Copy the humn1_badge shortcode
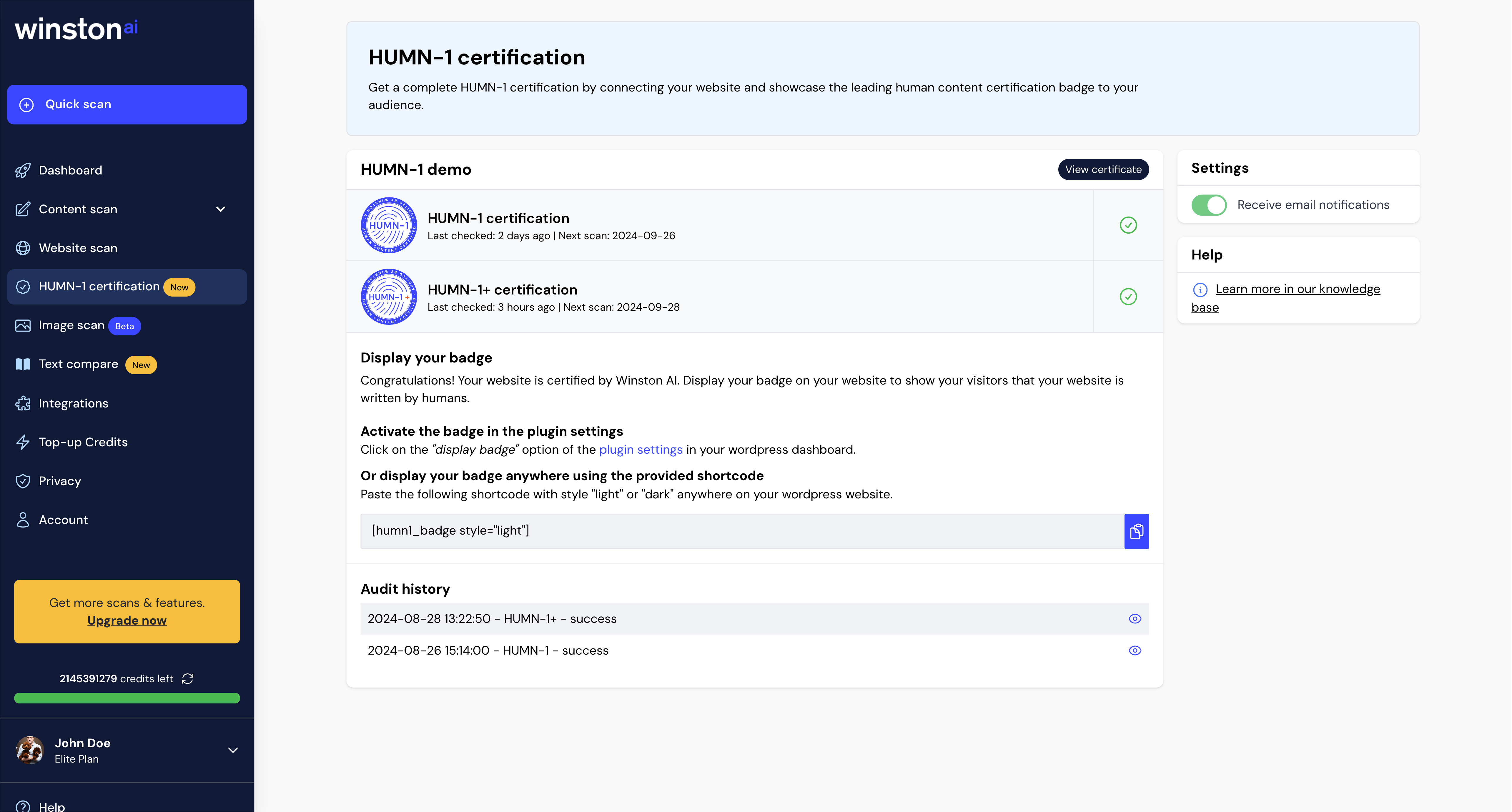Screen dimensions: 1512x812 click(x=1136, y=531)
